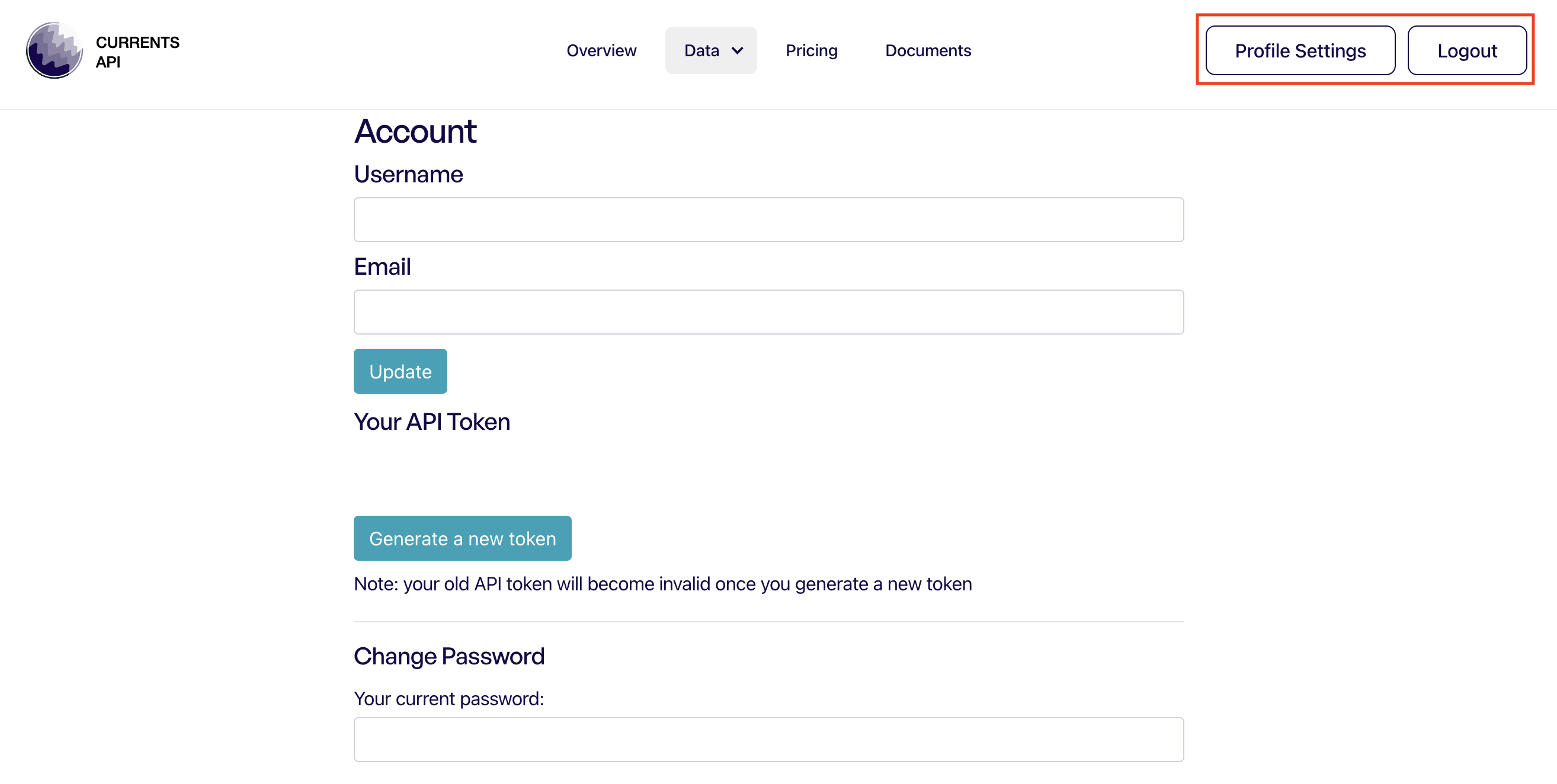The image size is (1557, 784).
Task: Focus the Username input field
Action: (x=768, y=220)
